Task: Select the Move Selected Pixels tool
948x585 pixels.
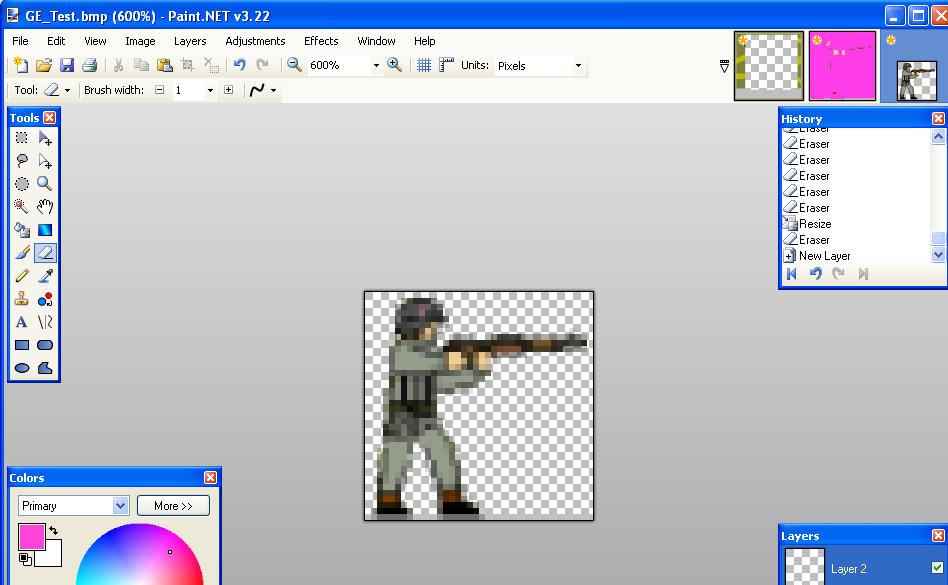Action: 45,138
